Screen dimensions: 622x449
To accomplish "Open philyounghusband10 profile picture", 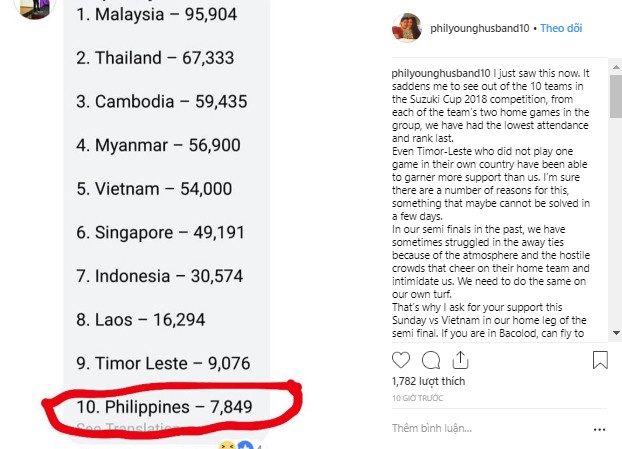I will [407, 27].
